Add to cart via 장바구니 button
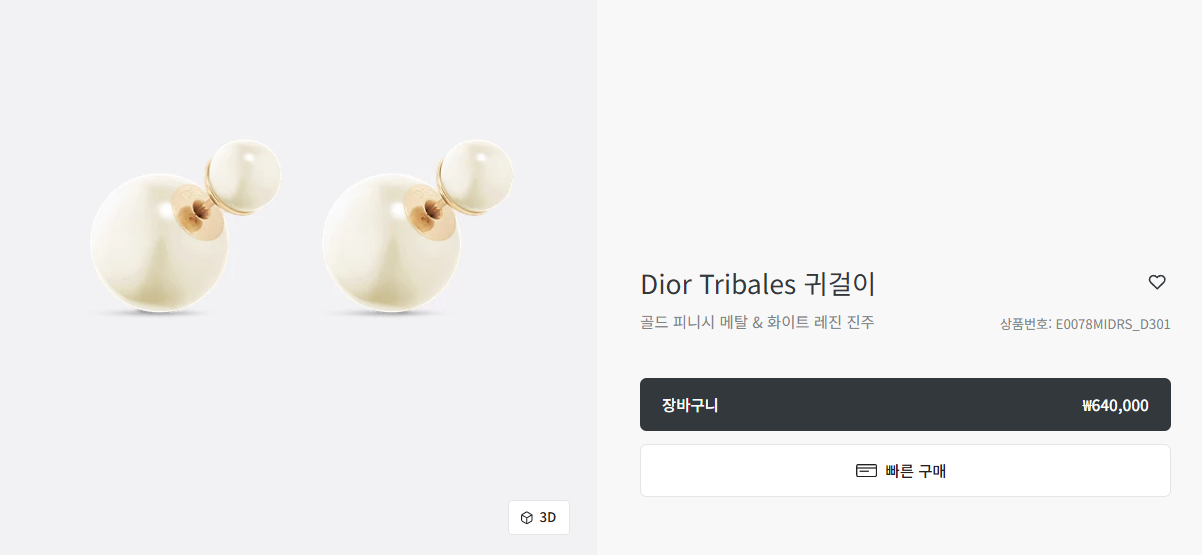Screen dimensions: 1202x555 (x=905, y=405)
